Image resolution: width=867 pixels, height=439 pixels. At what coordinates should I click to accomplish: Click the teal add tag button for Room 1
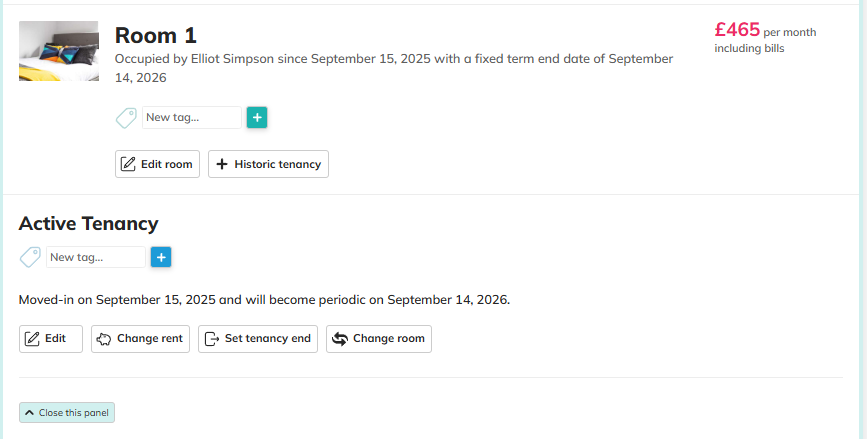pos(257,118)
